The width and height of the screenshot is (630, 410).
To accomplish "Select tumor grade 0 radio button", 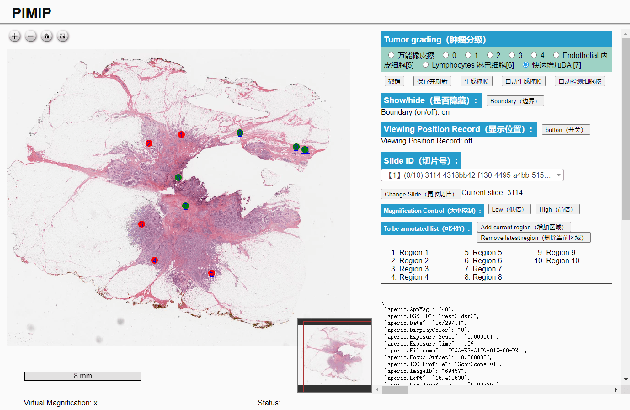I will [x=444, y=54].
